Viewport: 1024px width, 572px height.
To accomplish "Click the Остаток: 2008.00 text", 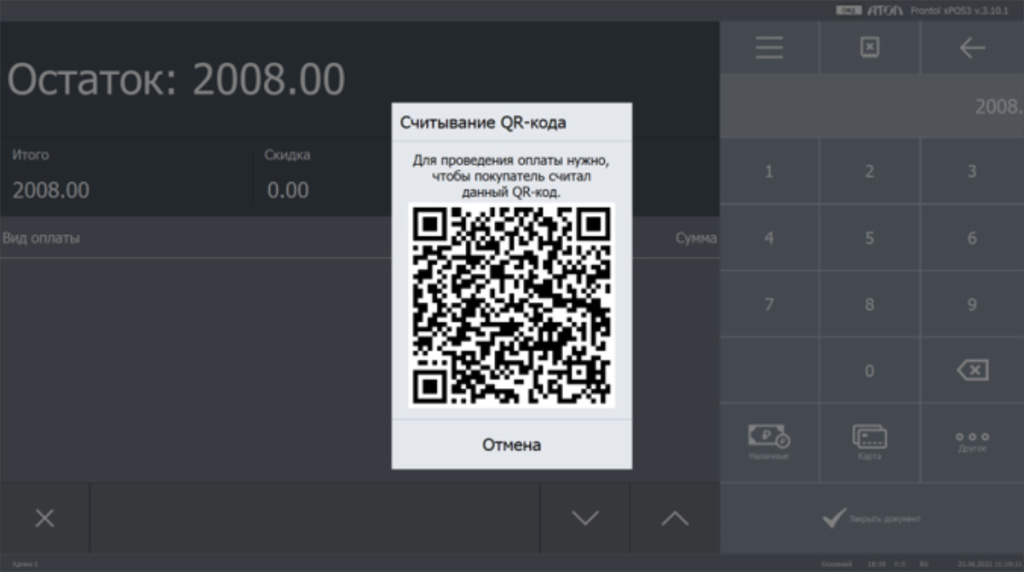I will pyautogui.click(x=176, y=80).
